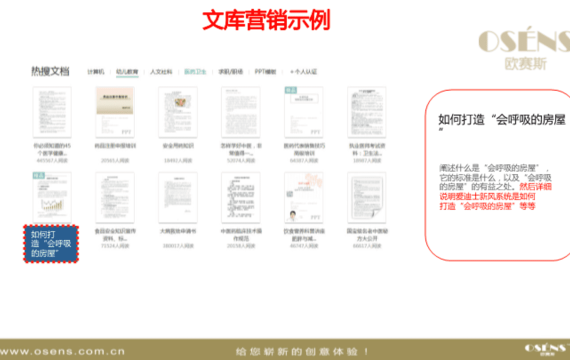
Task: Open the beige PPT cover document thumbnail
Action: coord(115,112)
